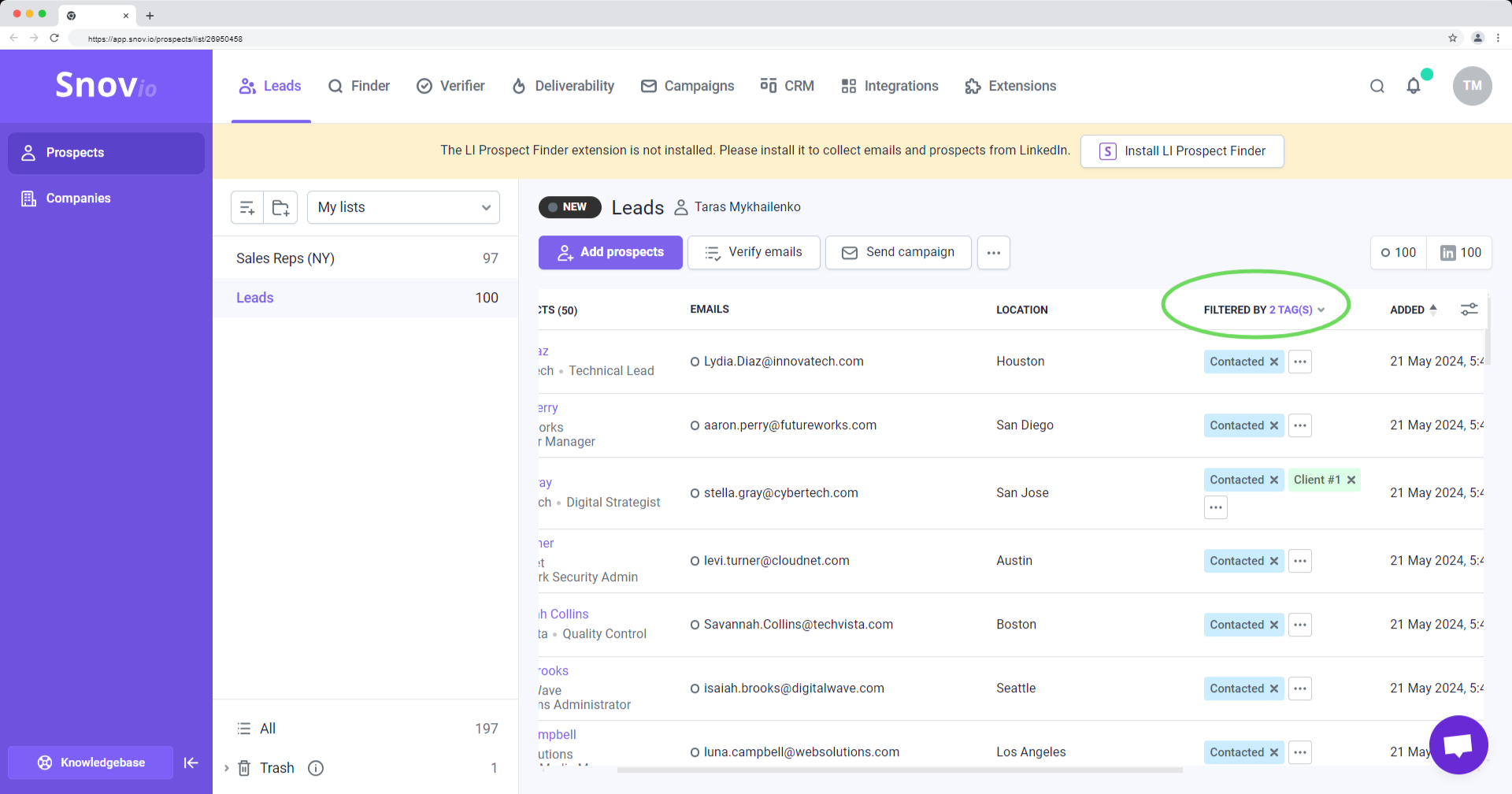Screen dimensions: 1512x794
Task: Click the LinkedIn 100 counter button
Action: coord(1460,253)
